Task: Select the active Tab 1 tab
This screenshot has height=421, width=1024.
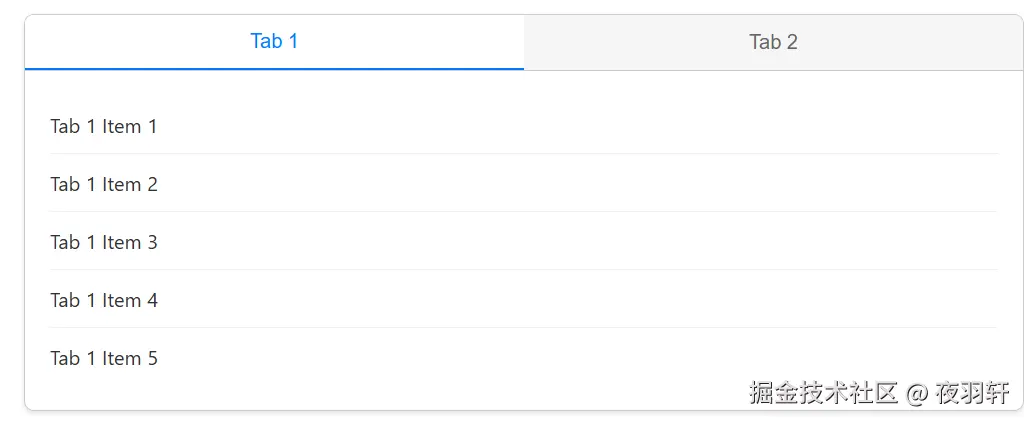Action: click(x=274, y=42)
